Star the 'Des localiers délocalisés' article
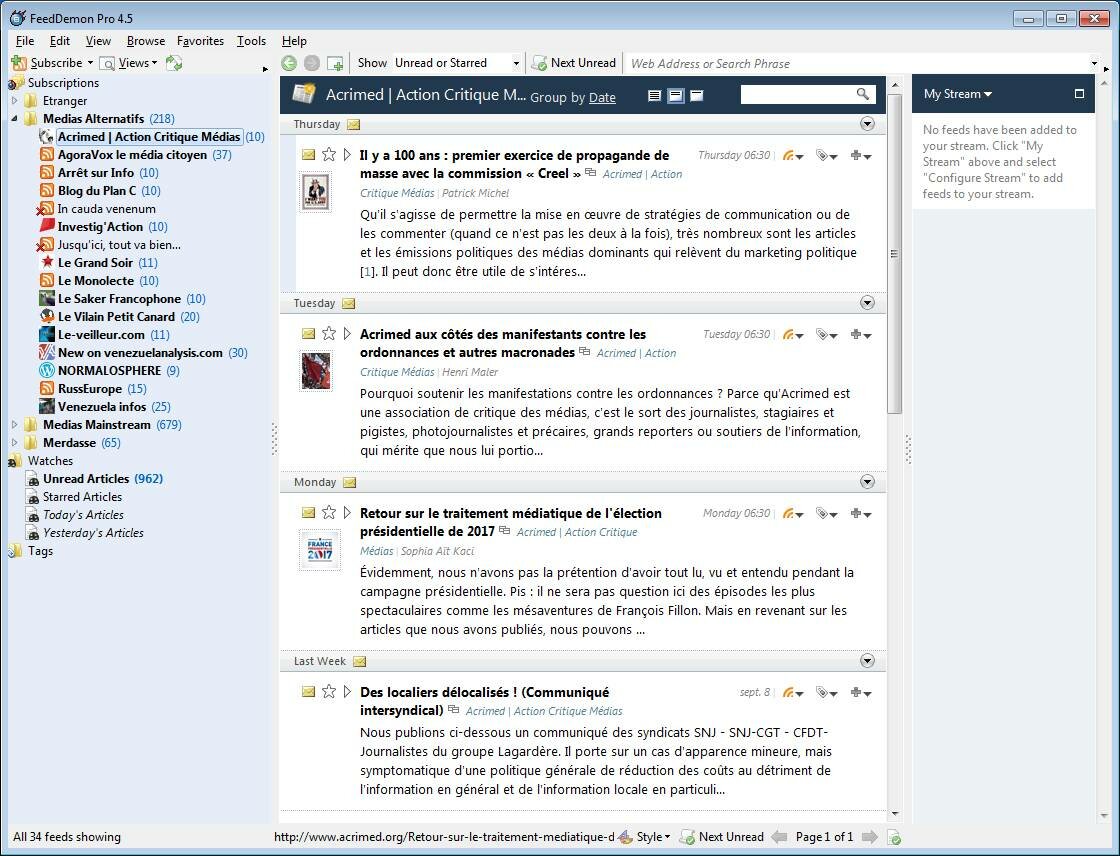This screenshot has width=1120, height=856. click(329, 691)
